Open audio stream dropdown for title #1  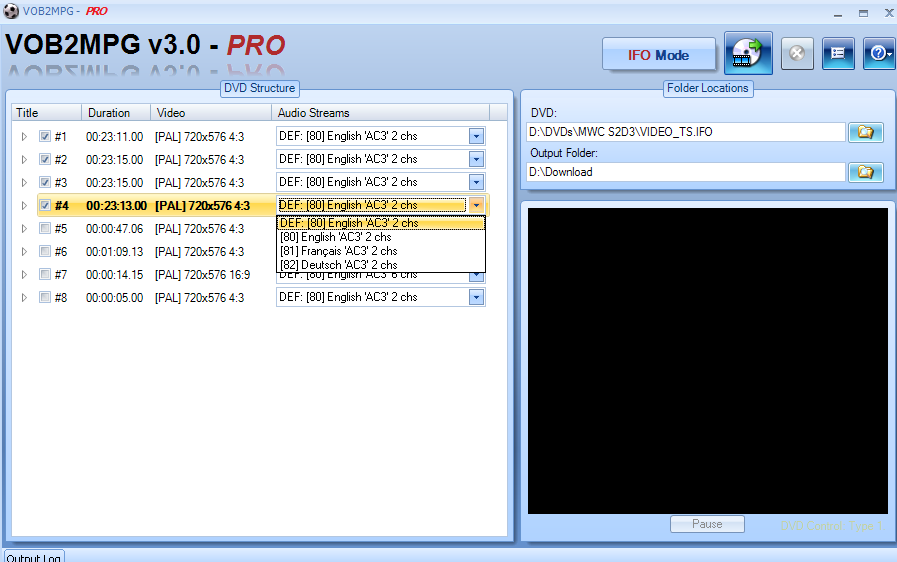[476, 136]
